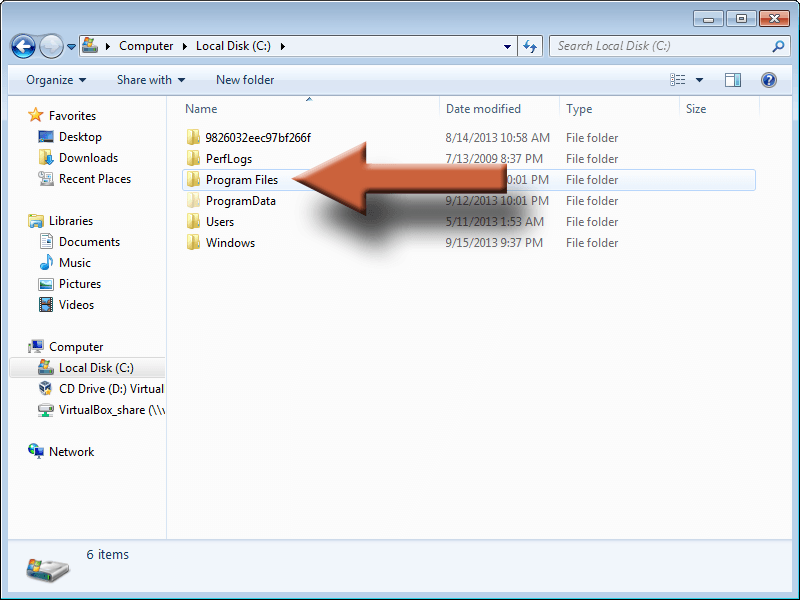Image resolution: width=800 pixels, height=600 pixels.
Task: Click the Forward navigation arrow
Action: tap(52, 46)
